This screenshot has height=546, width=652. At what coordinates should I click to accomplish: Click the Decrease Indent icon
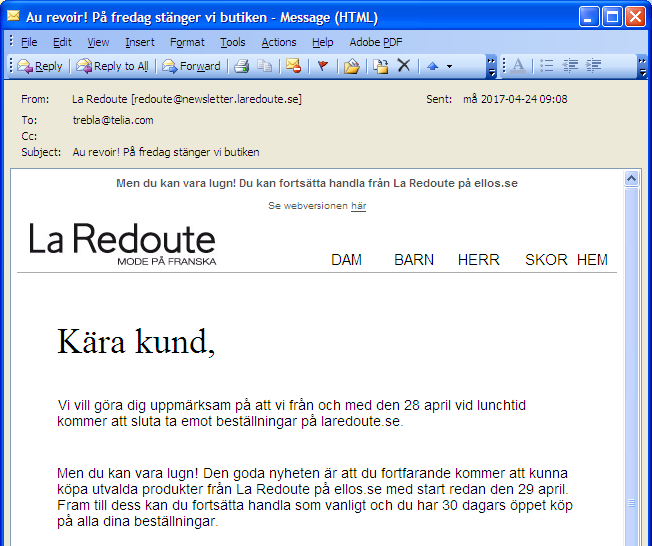point(570,66)
